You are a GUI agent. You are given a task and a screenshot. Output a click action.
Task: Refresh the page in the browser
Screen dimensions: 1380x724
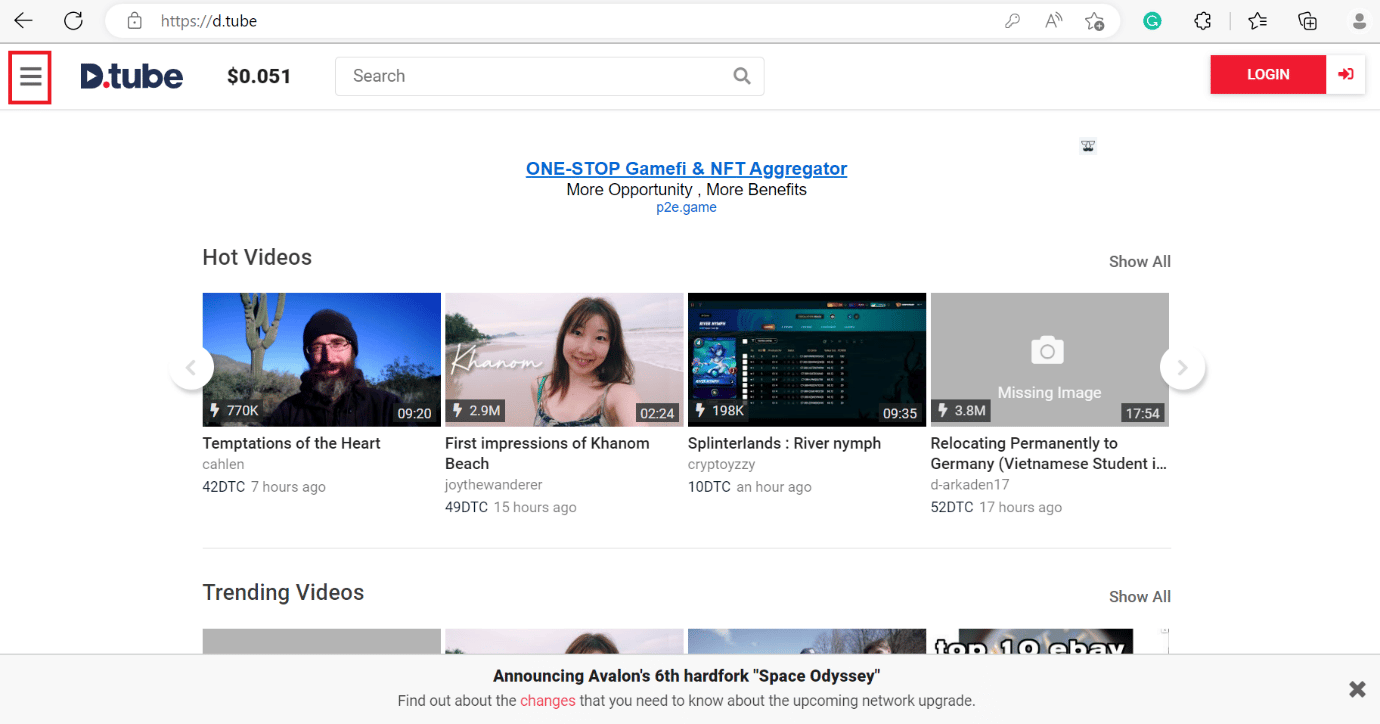pos(73,20)
